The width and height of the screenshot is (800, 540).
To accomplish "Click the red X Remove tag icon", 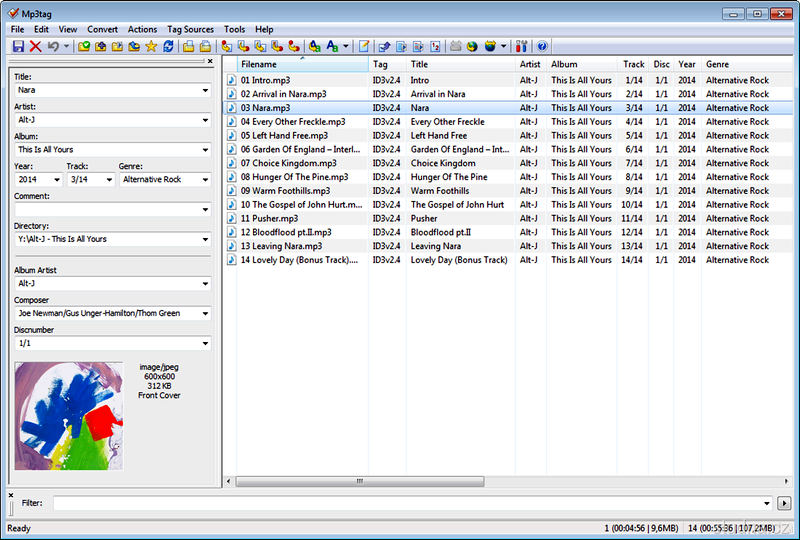I will click(35, 46).
